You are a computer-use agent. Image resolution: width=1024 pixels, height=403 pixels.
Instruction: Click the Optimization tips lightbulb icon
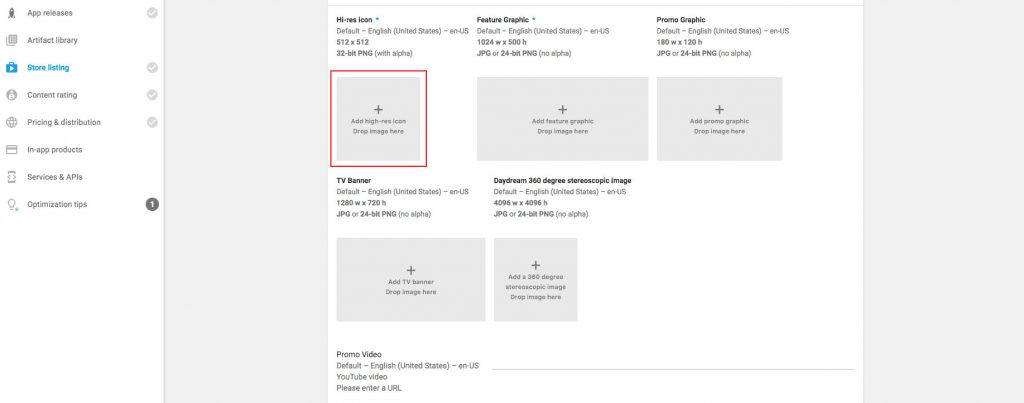pos(12,204)
